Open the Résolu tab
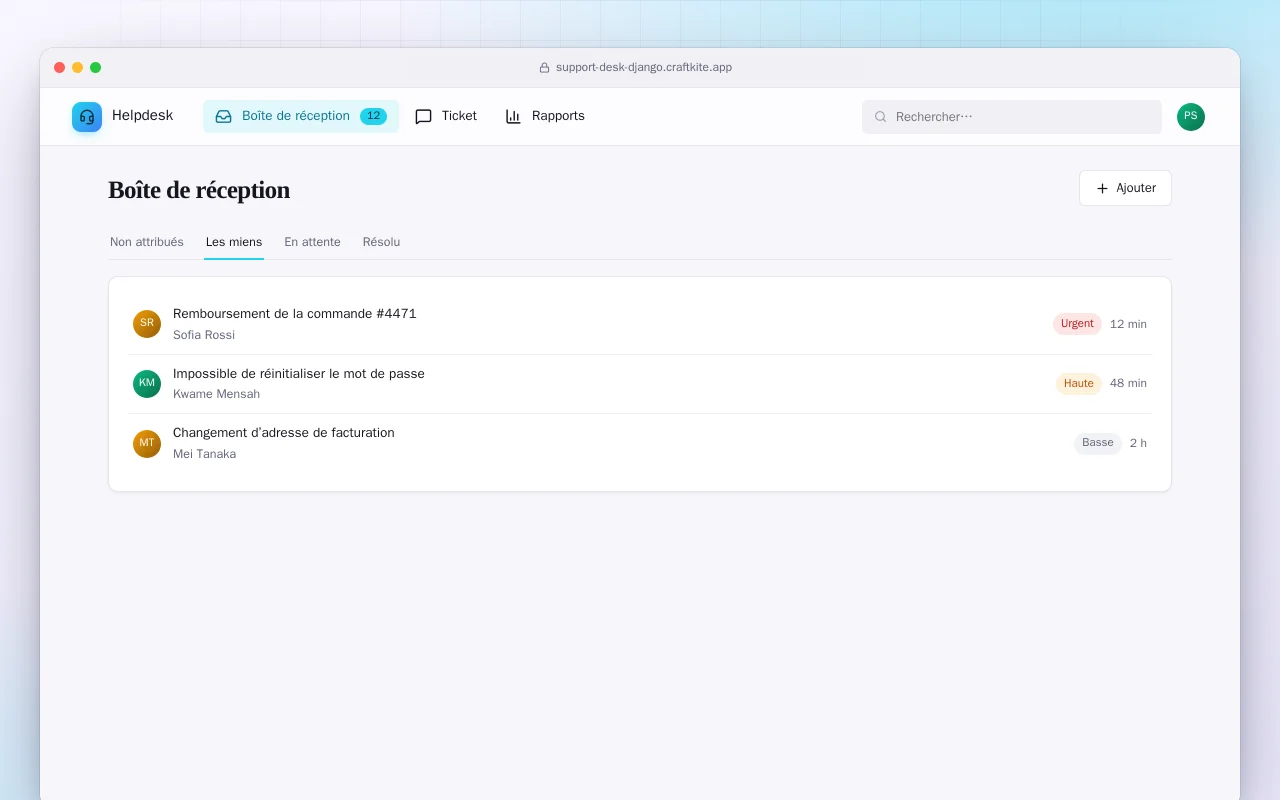The image size is (1280, 800). [381, 242]
